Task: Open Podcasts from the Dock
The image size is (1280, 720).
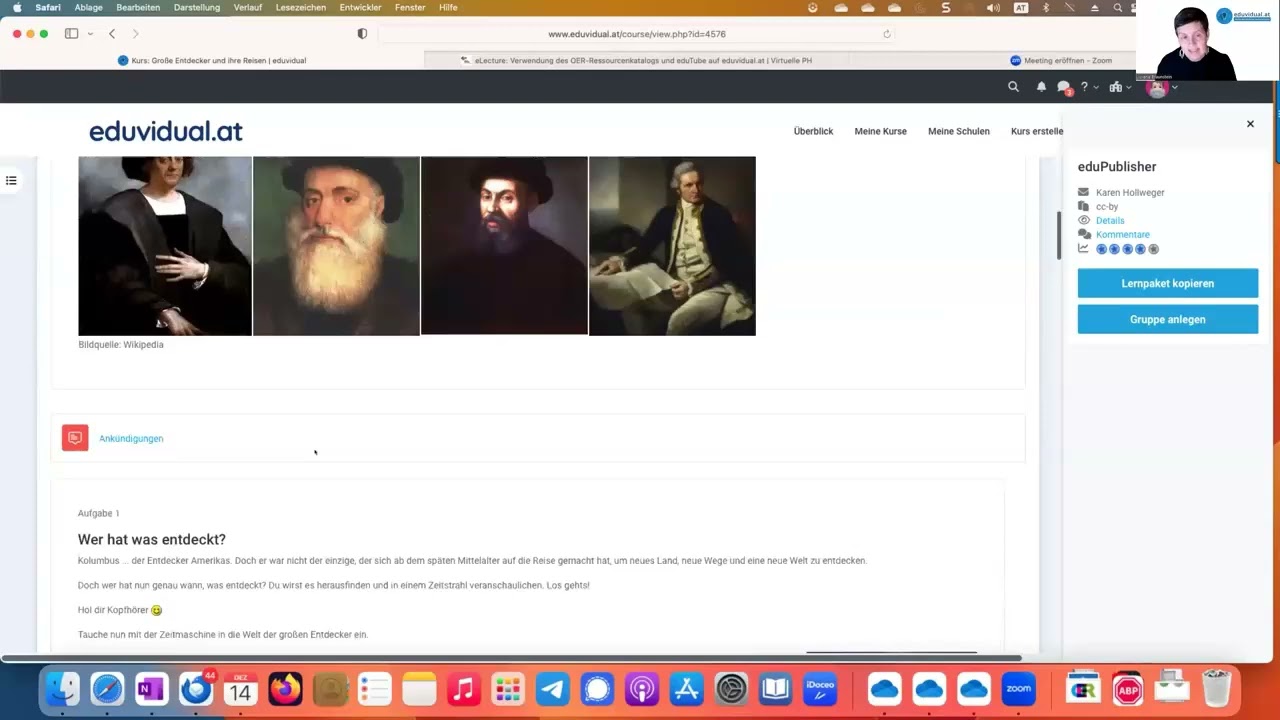Action: point(642,689)
